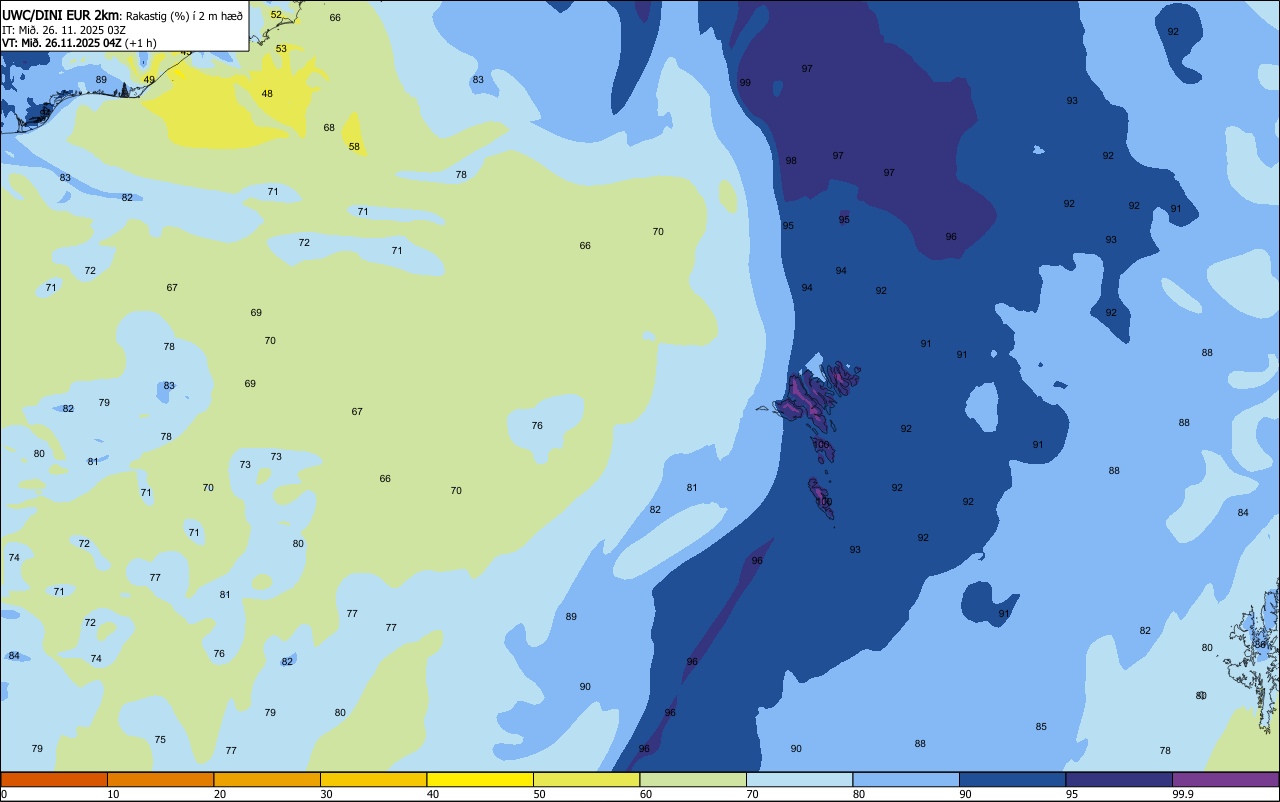The height and width of the screenshot is (802, 1280).
Task: Click the 'UWC/DINI EUR 2km' title text
Action: coord(60,15)
